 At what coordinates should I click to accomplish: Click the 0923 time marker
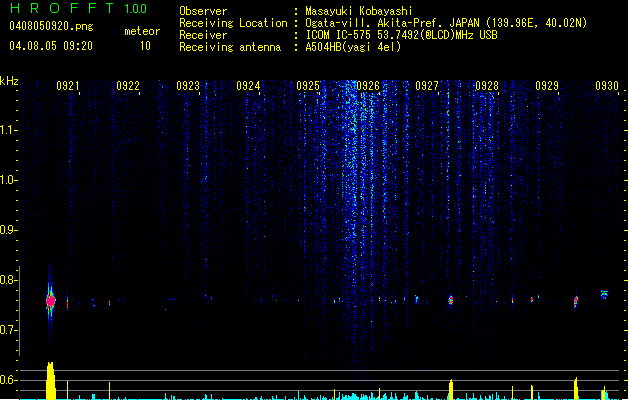coord(188,86)
